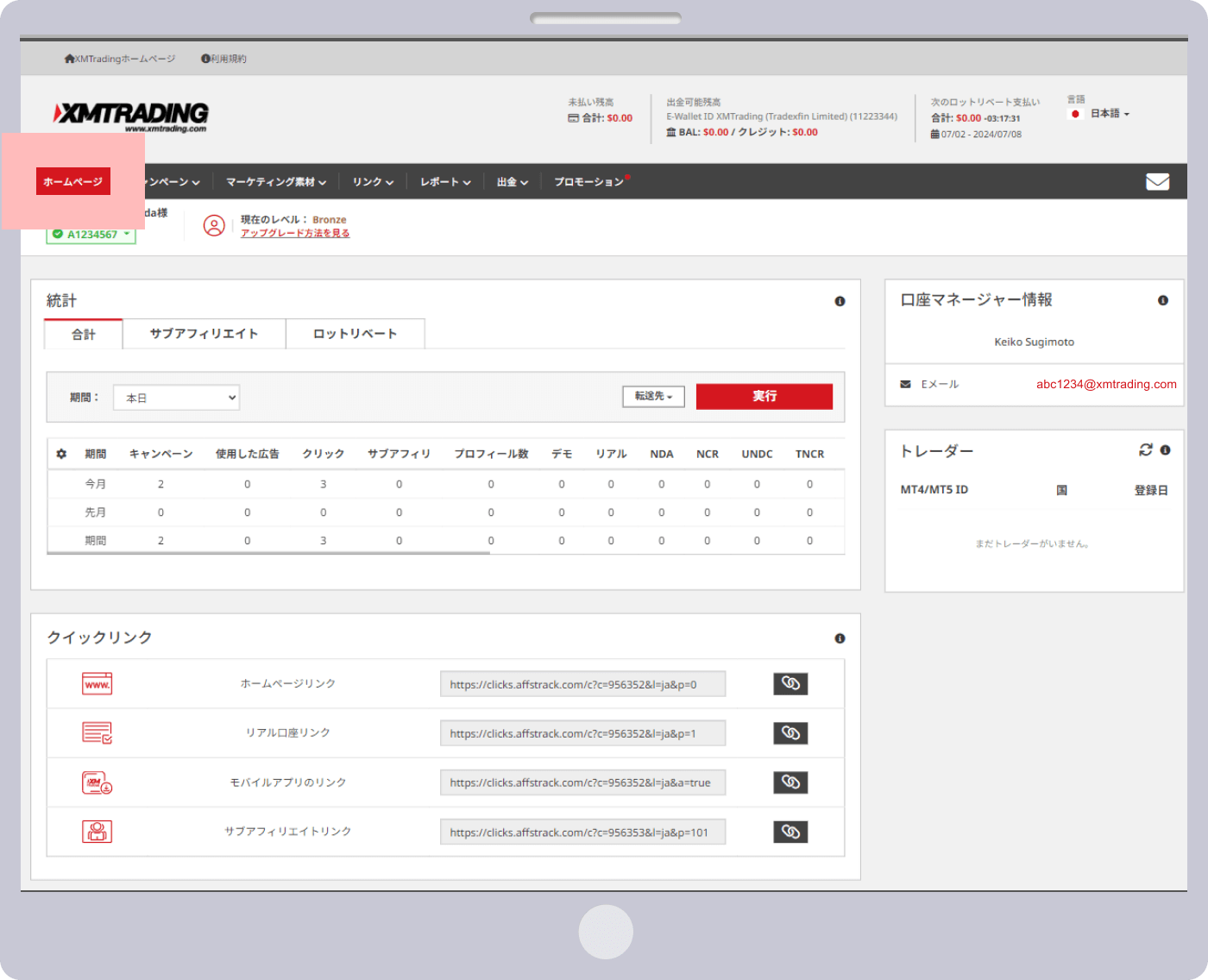Switch to the 合計 tab
The width and height of the screenshot is (1208, 980).
[x=84, y=334]
